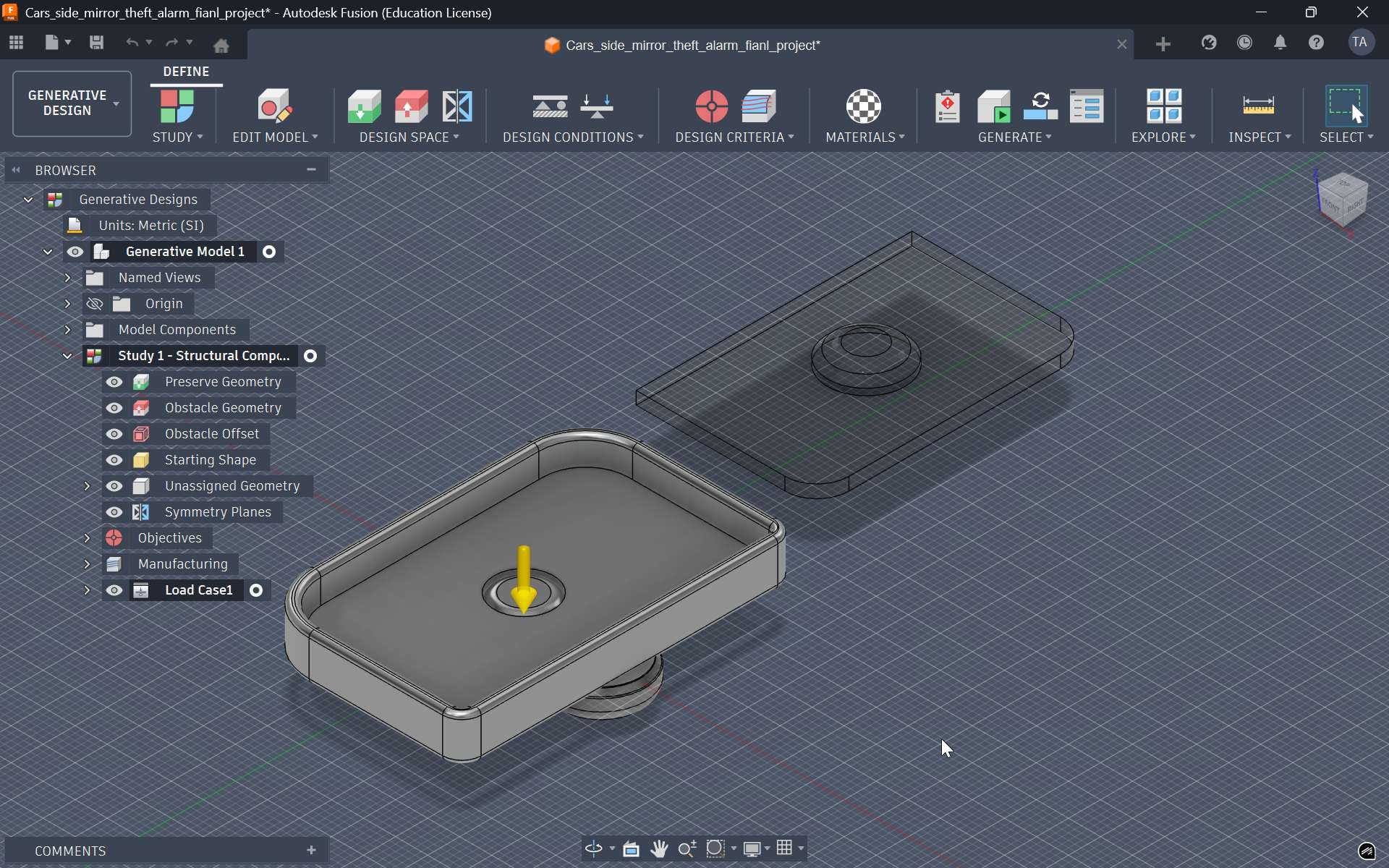This screenshot has width=1389, height=868.
Task: Click the Pre-check icon in Generate panel
Action: pyautogui.click(x=947, y=106)
